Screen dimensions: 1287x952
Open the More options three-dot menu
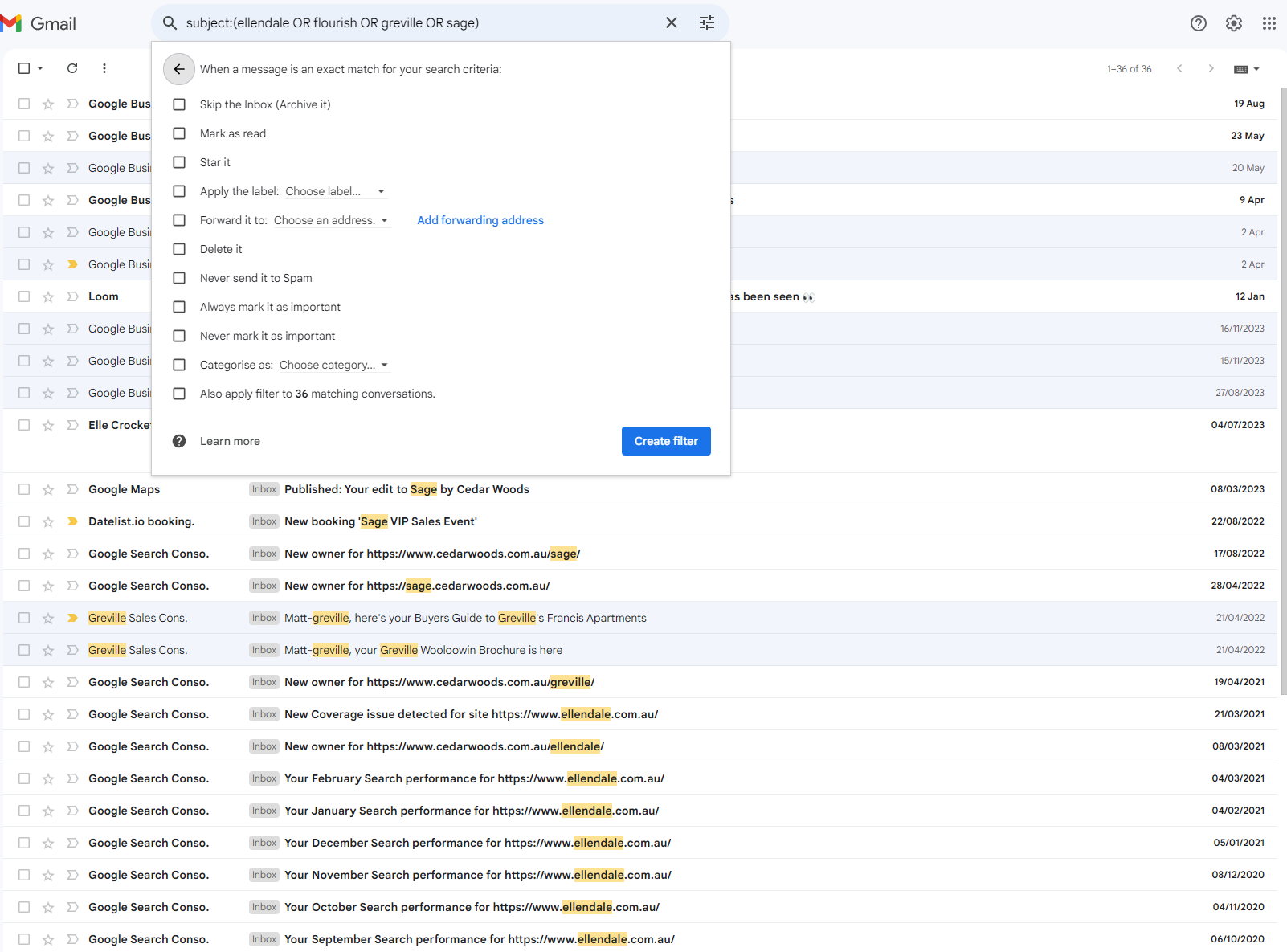point(104,68)
